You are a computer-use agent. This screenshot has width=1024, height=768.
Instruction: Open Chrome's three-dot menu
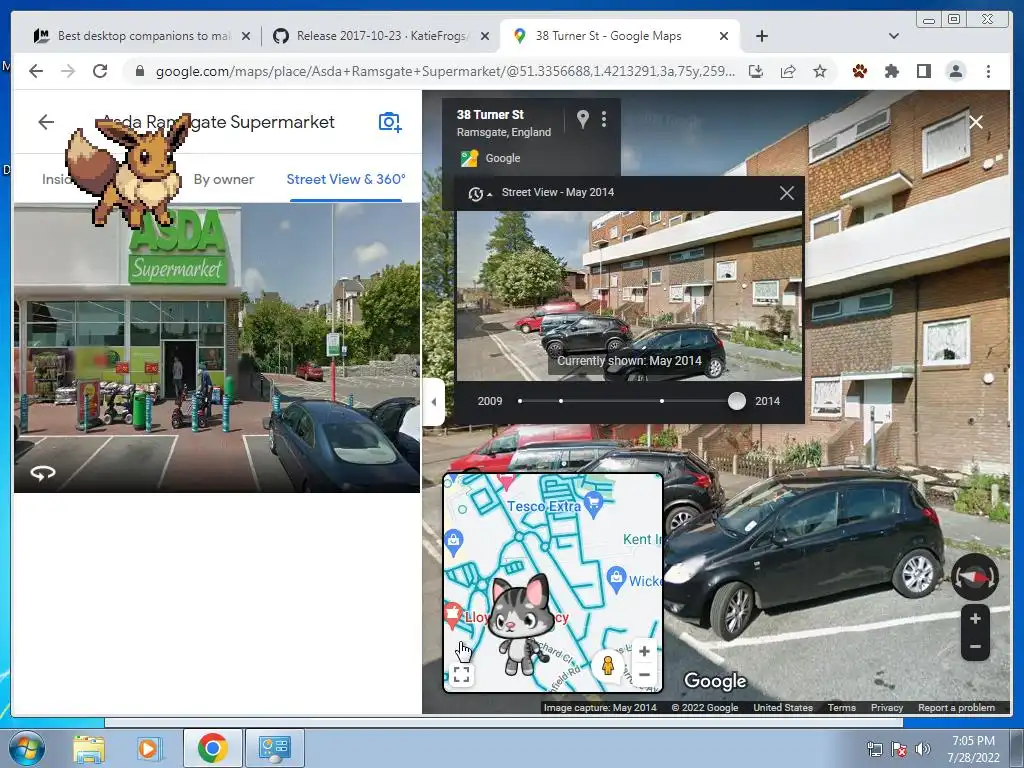988,71
